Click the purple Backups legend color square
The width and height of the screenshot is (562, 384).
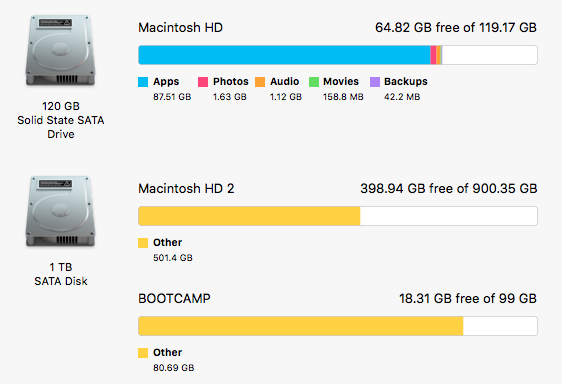[x=375, y=82]
